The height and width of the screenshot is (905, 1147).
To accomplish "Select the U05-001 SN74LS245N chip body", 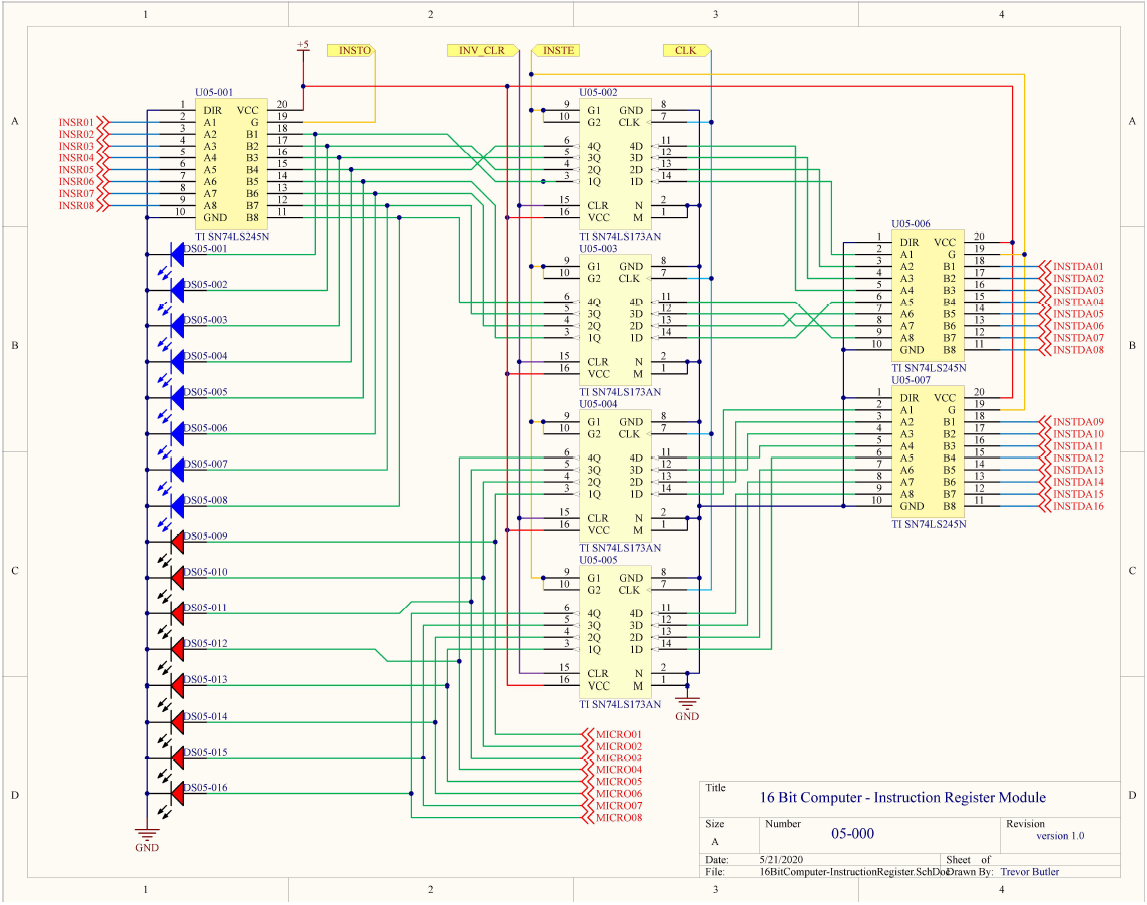I will click(231, 164).
